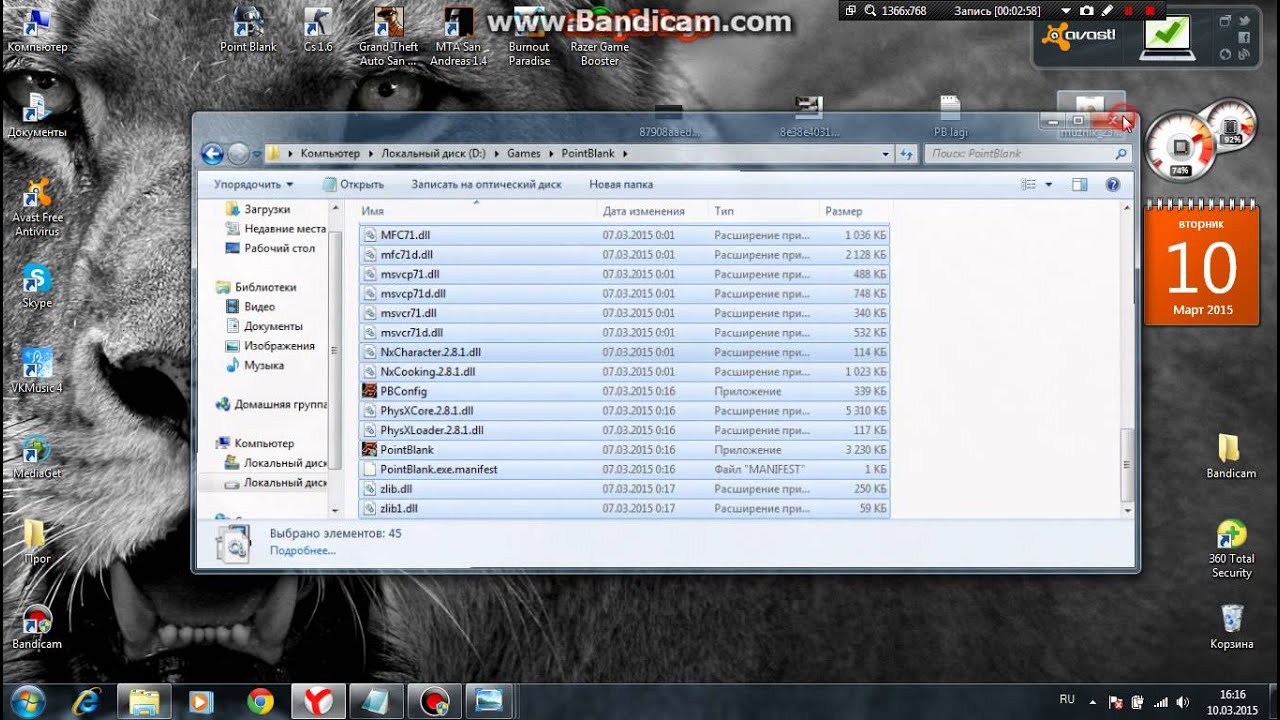Click Explorer back navigation arrow
Image resolution: width=1280 pixels, height=720 pixels.
tap(212, 154)
